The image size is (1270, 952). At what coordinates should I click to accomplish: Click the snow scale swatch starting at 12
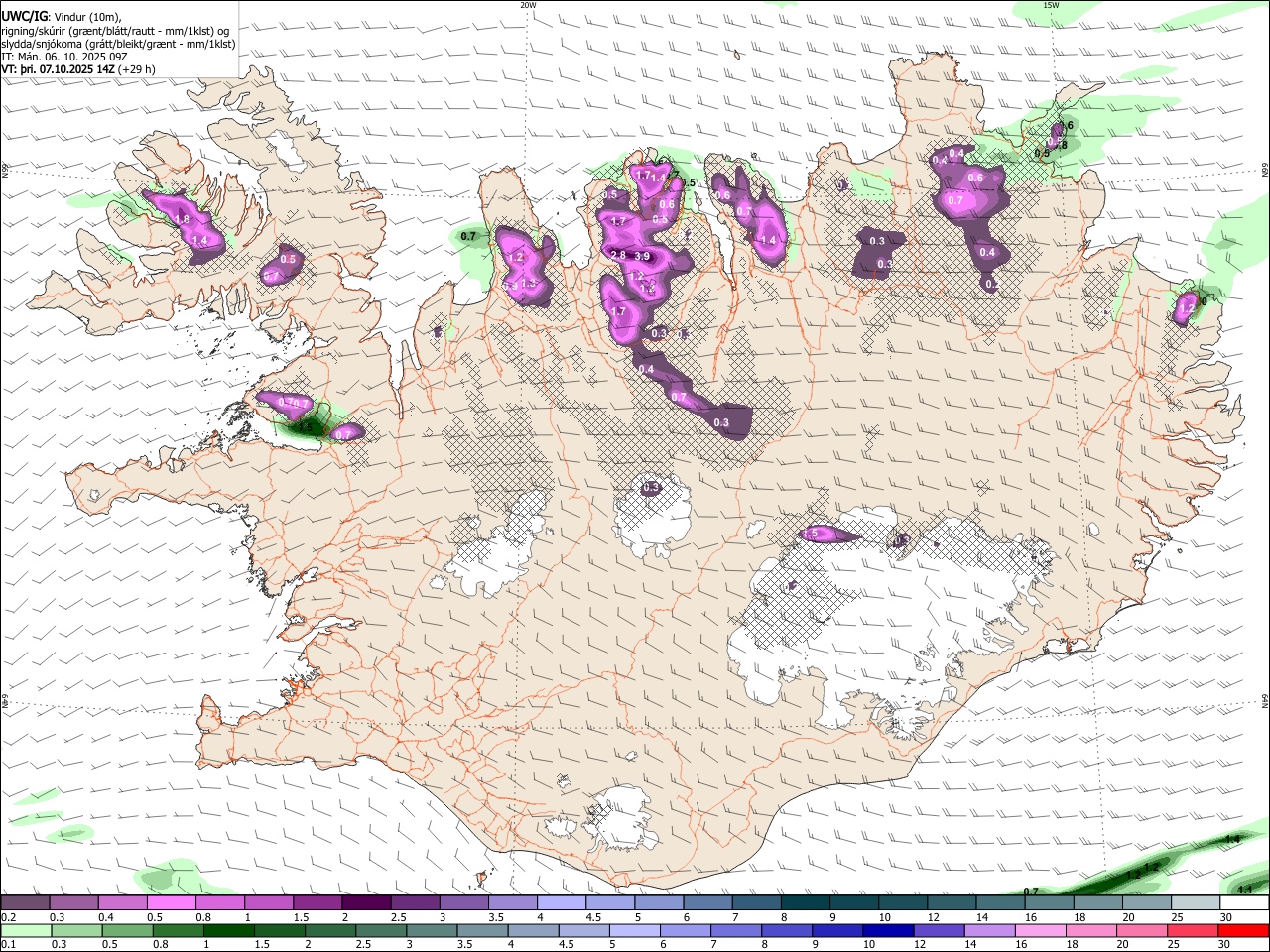tap(951, 903)
